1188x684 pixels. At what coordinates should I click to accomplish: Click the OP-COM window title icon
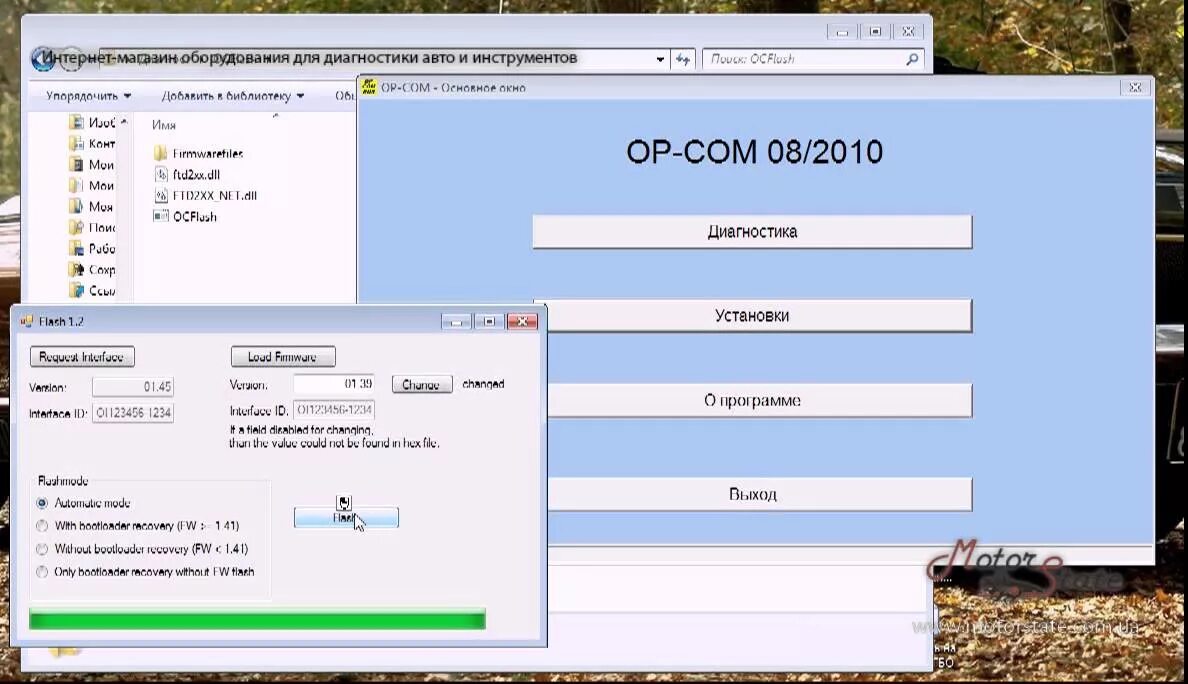point(369,87)
